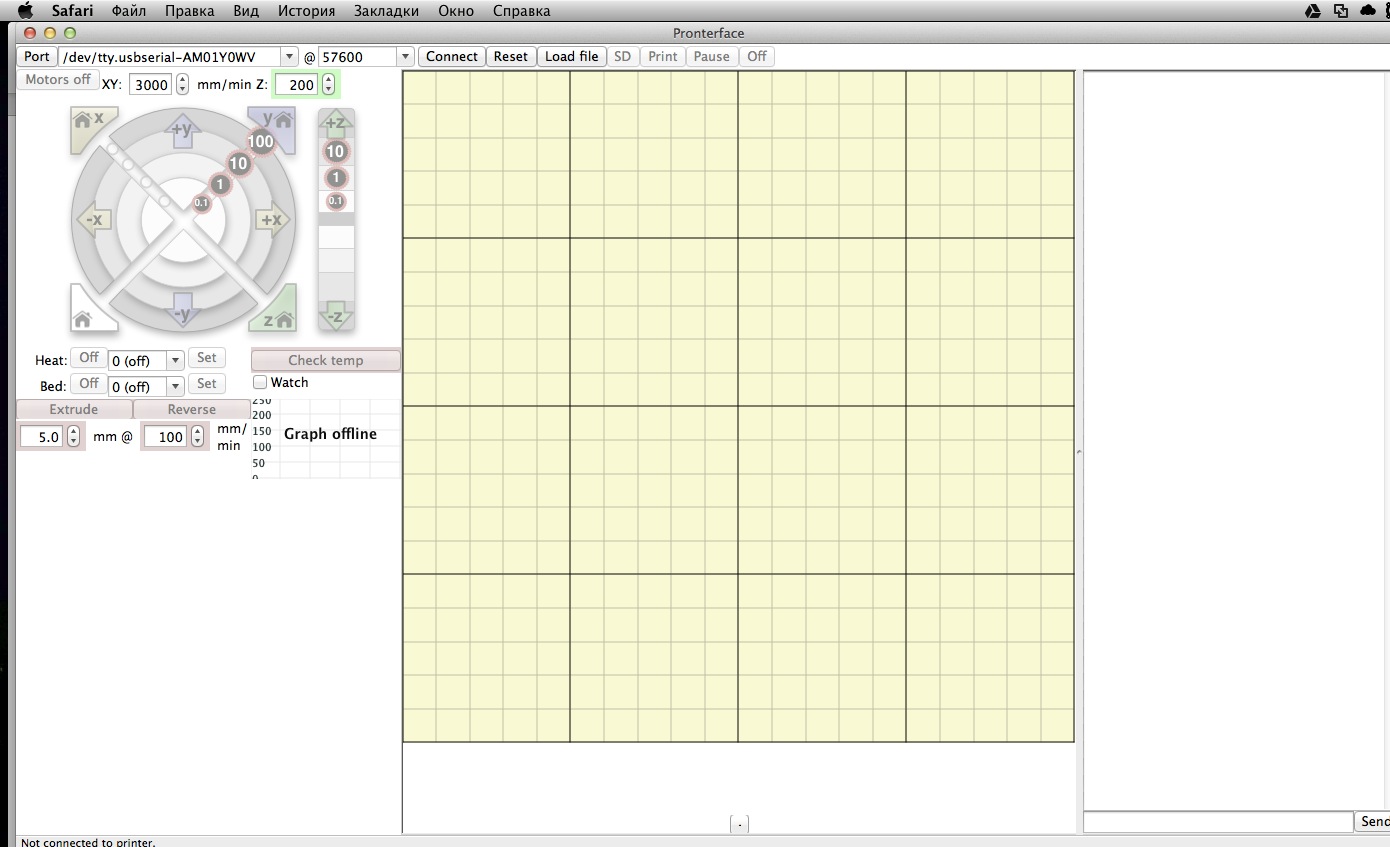This screenshot has width=1390, height=847.
Task: Expand the serial port dropdown
Action: click(x=289, y=57)
